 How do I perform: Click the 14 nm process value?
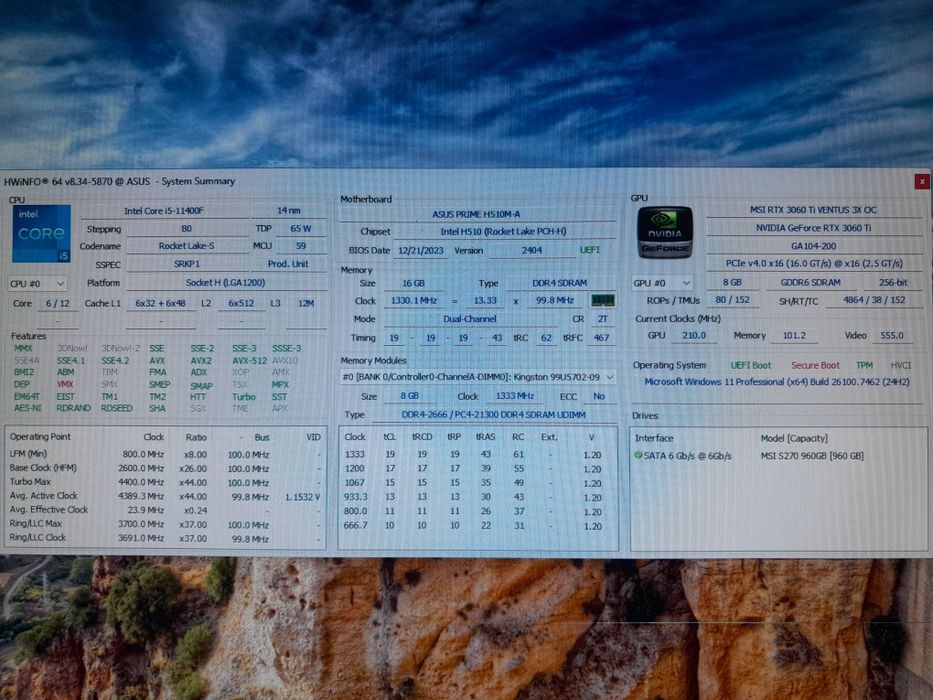[289, 211]
